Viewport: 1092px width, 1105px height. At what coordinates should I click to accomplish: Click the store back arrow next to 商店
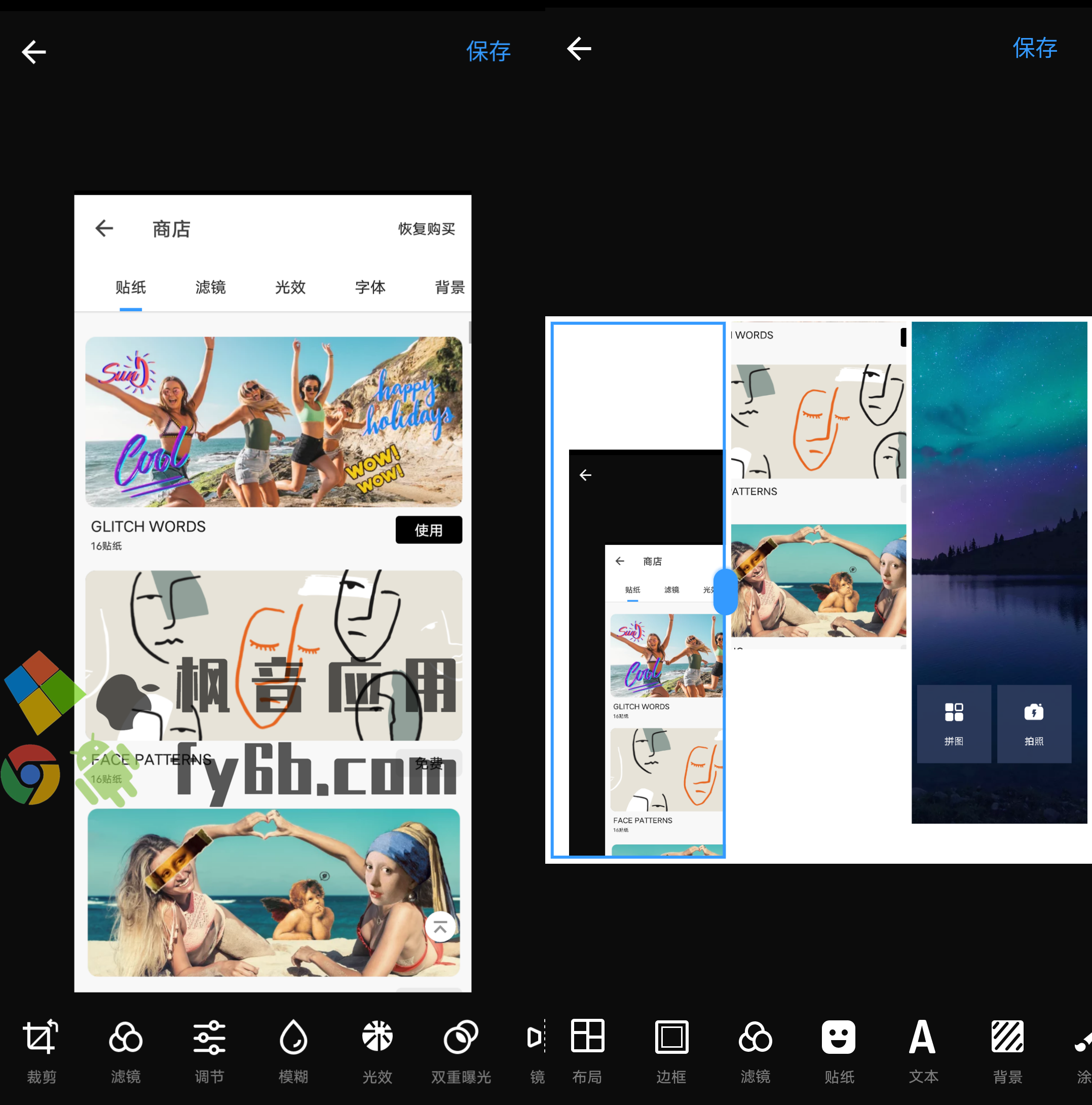104,228
